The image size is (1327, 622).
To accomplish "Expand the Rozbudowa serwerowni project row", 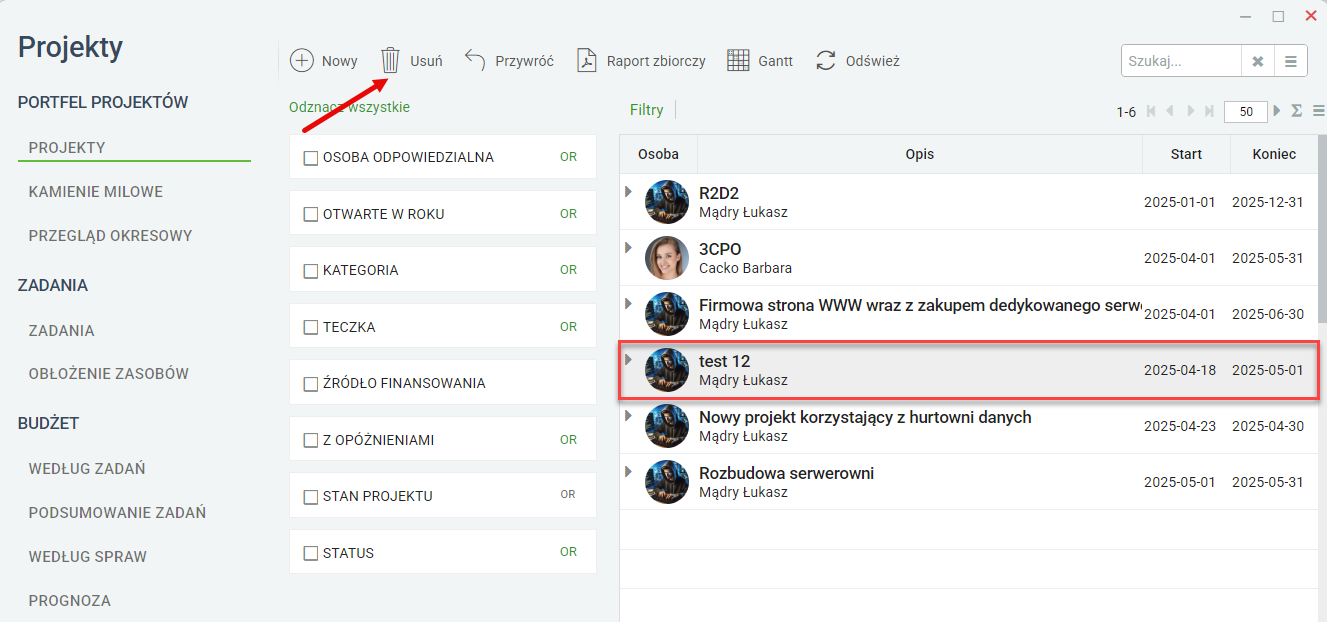I will coord(628,471).
